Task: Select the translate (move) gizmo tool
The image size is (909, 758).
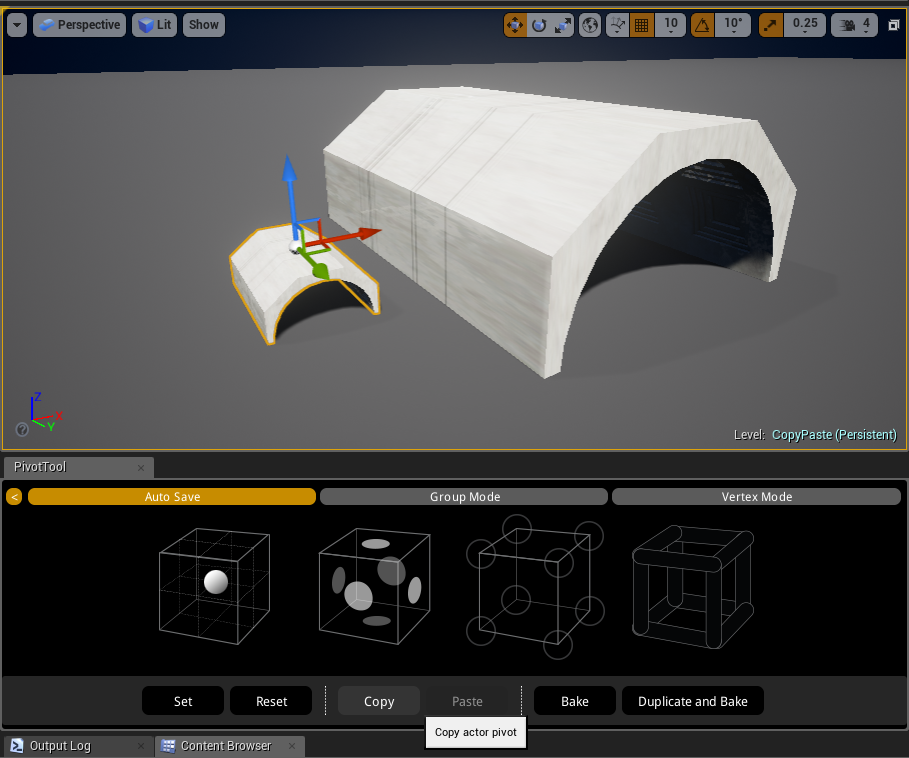Action: click(515, 25)
